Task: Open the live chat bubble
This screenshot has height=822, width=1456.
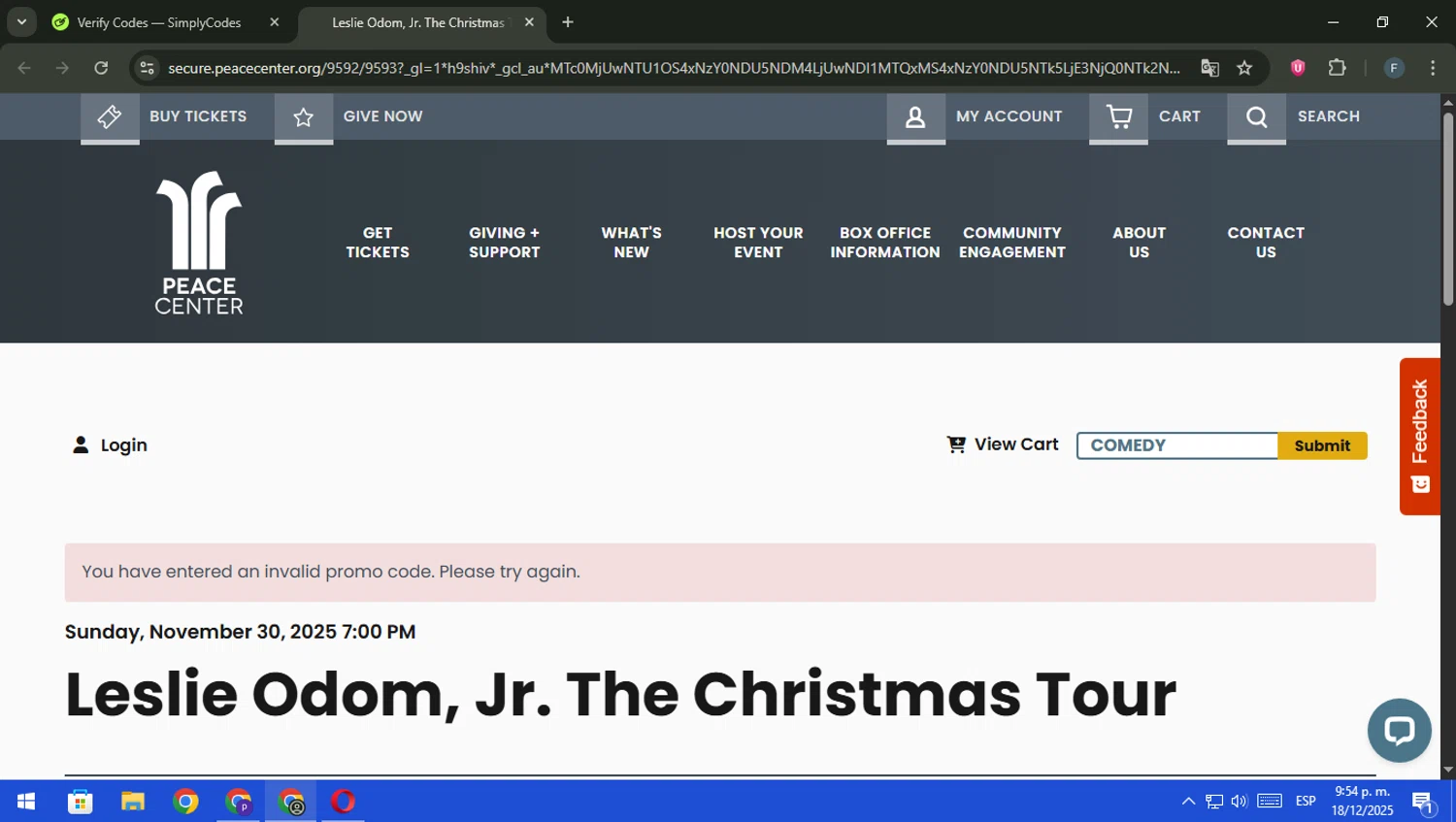Action: [x=1399, y=730]
